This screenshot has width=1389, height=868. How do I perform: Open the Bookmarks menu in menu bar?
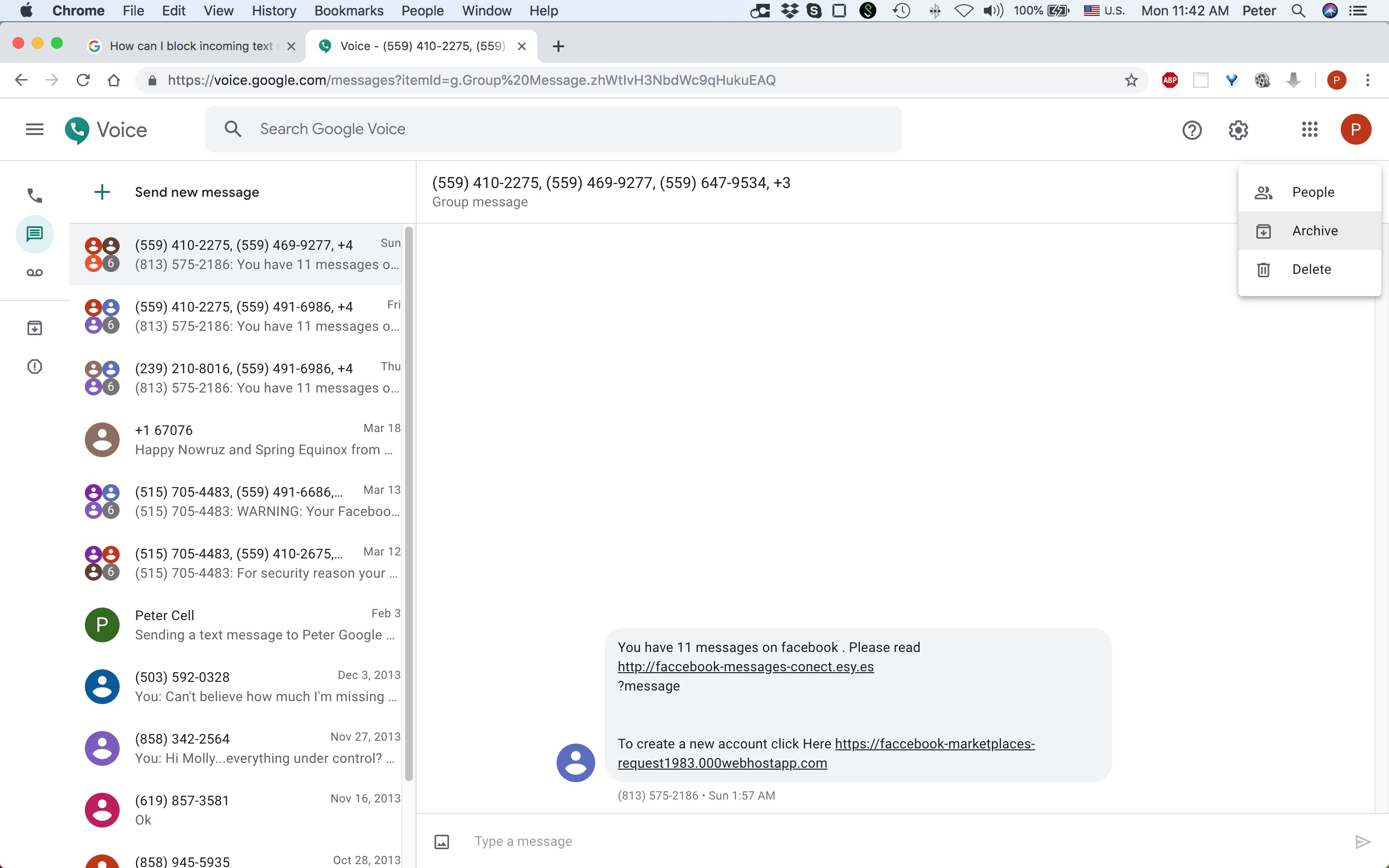click(x=348, y=10)
